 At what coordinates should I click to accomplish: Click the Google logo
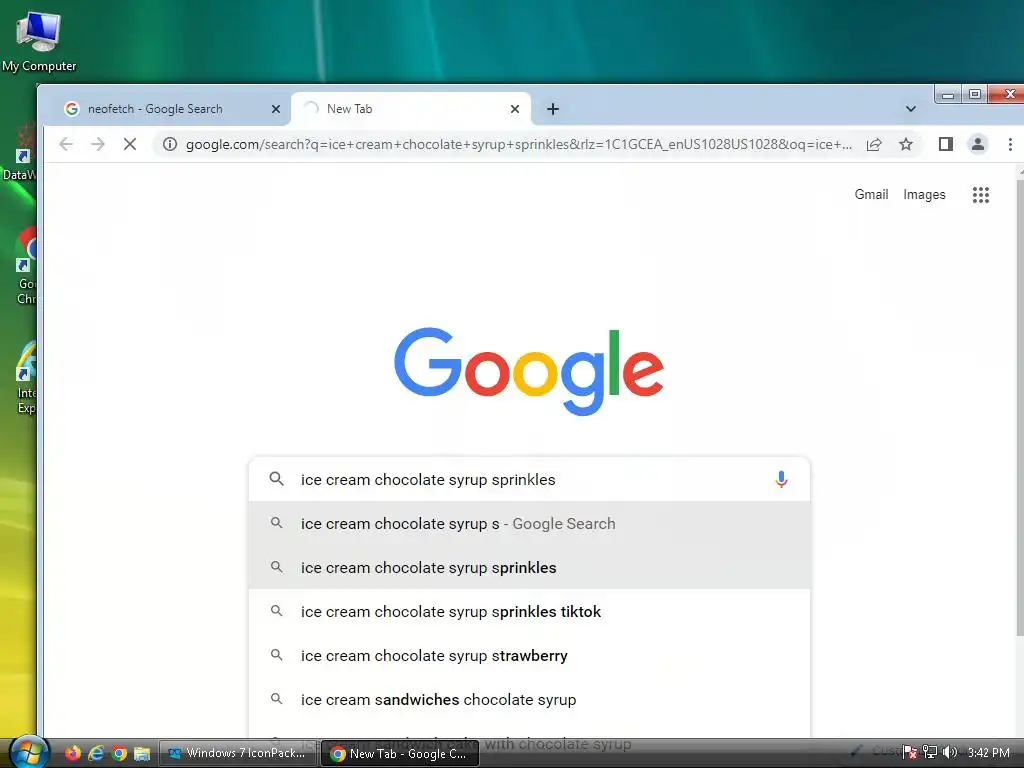point(529,371)
